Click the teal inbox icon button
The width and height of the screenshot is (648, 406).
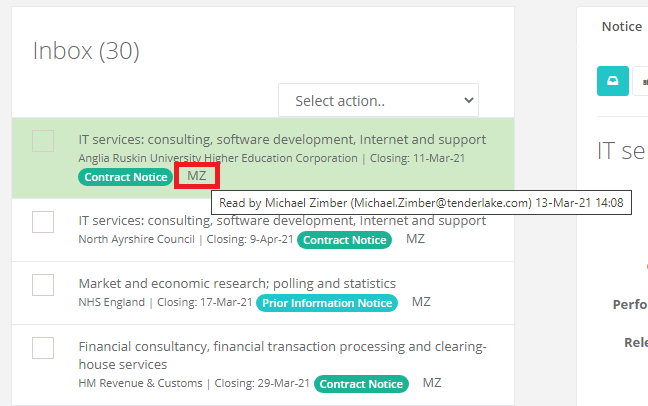pos(613,80)
